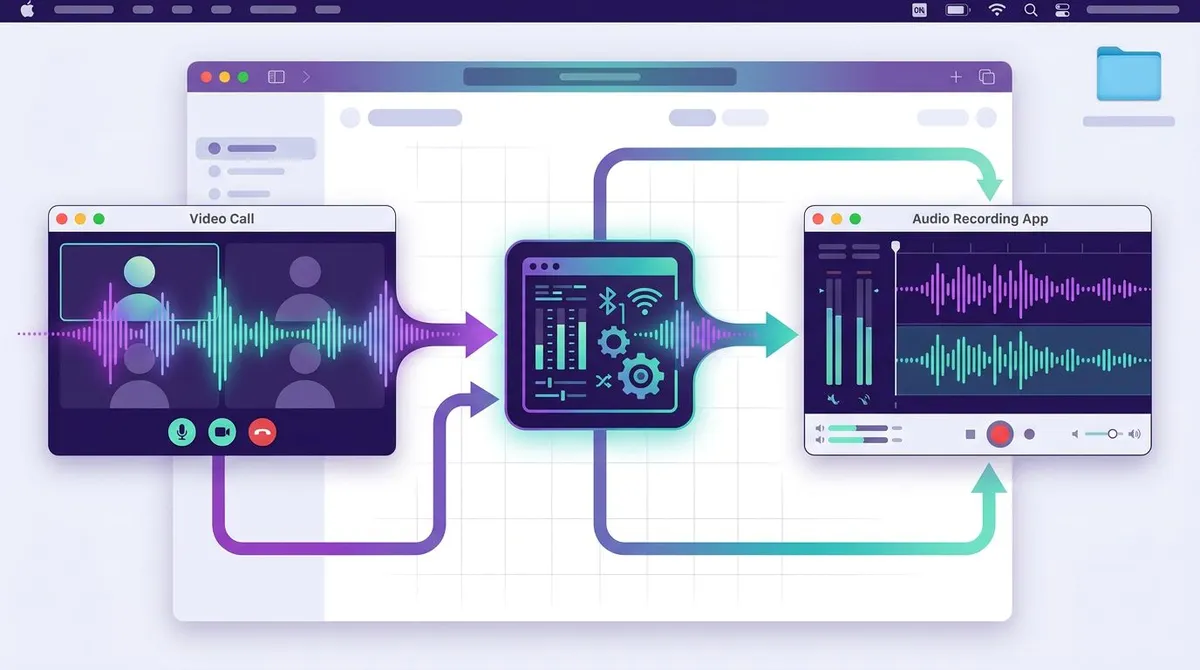Screen dimensions: 1200x670
Task: Click the shuffle arrows icon in routing panel
Action: [x=603, y=380]
